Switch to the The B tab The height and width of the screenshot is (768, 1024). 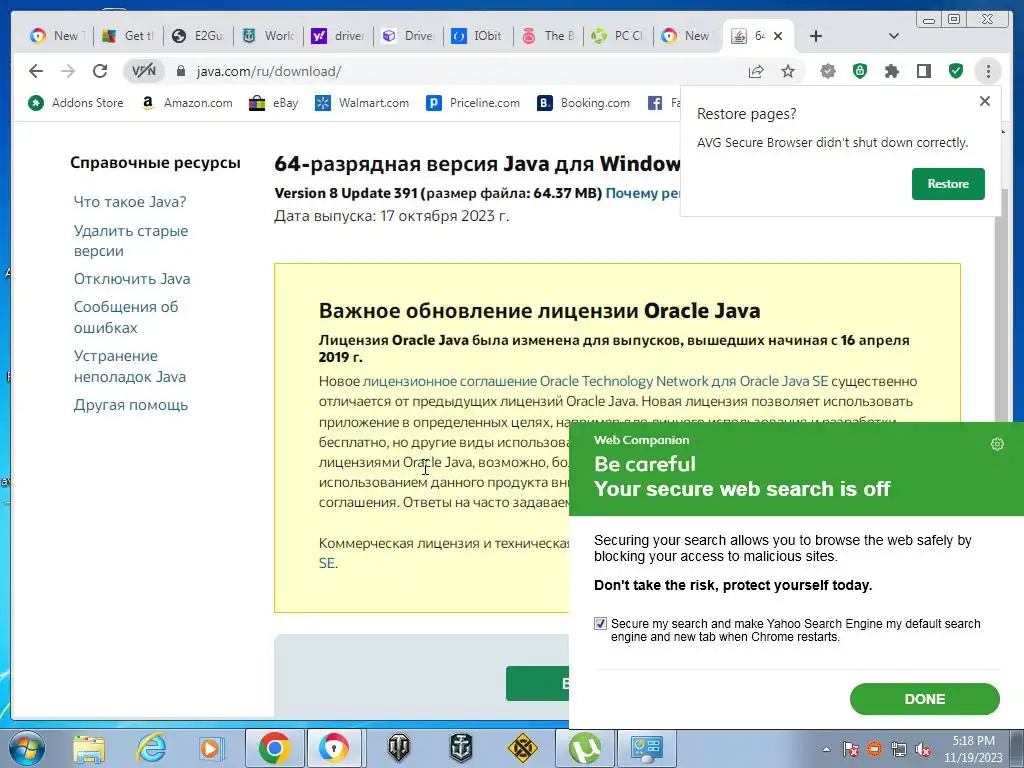point(549,36)
